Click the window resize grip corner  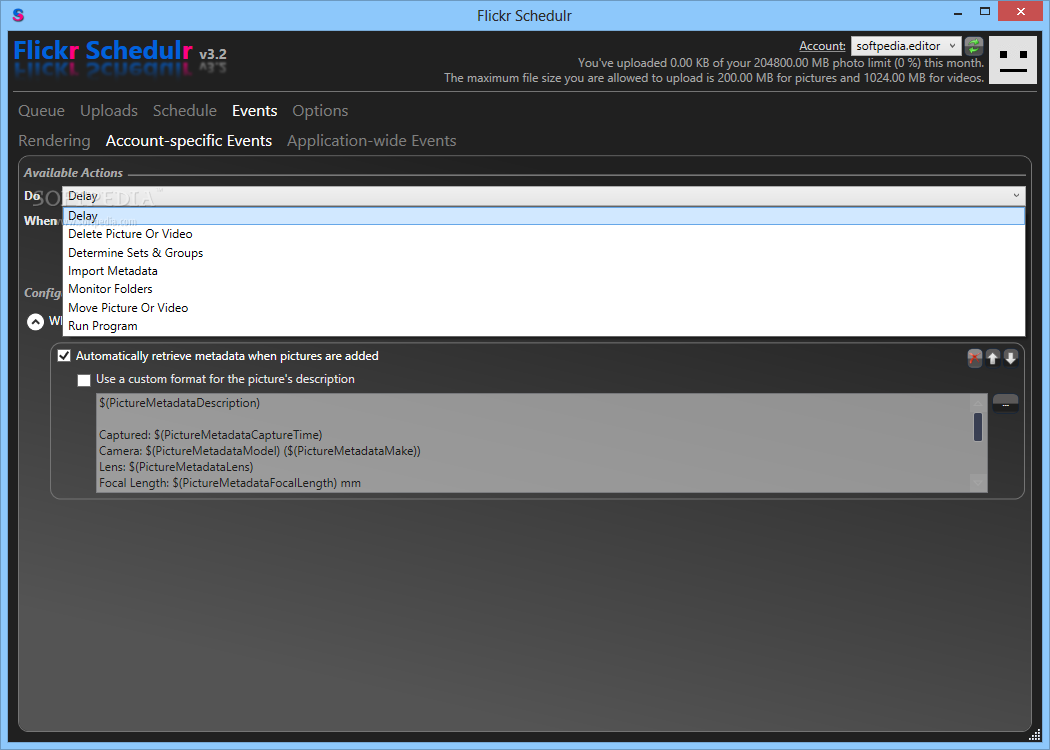point(1035,735)
